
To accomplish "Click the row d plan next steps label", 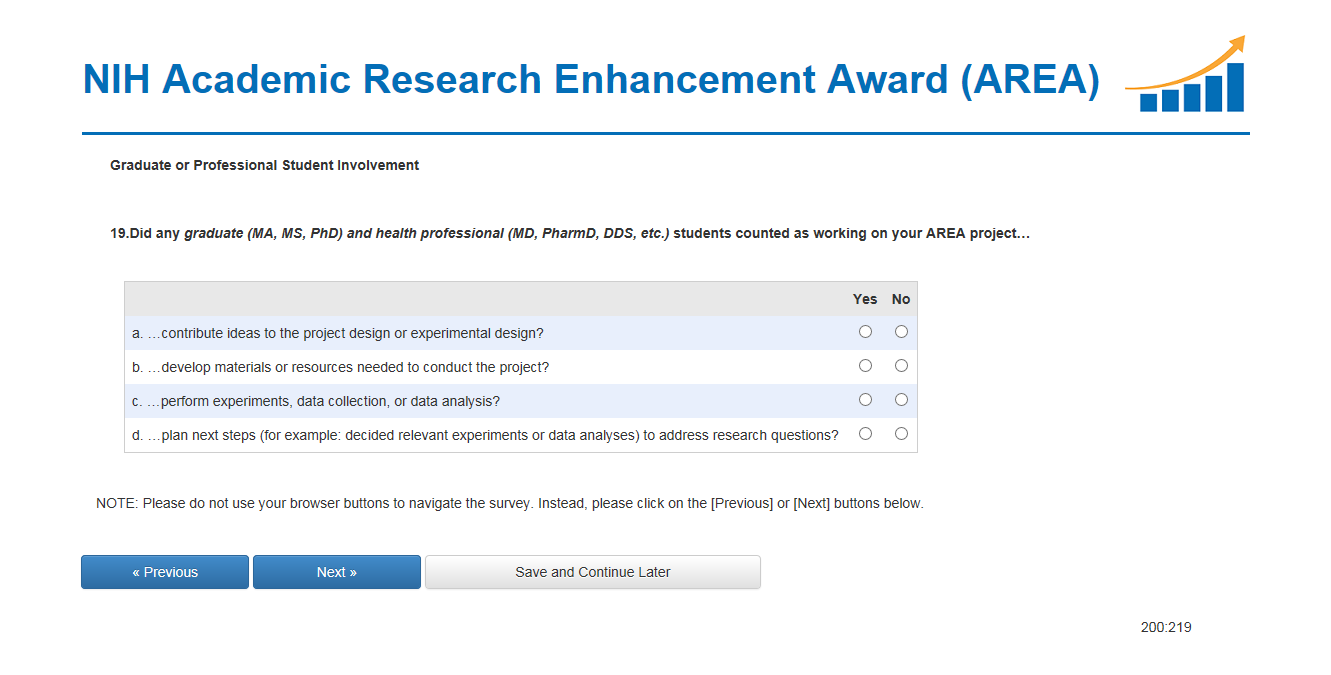I will [x=485, y=435].
